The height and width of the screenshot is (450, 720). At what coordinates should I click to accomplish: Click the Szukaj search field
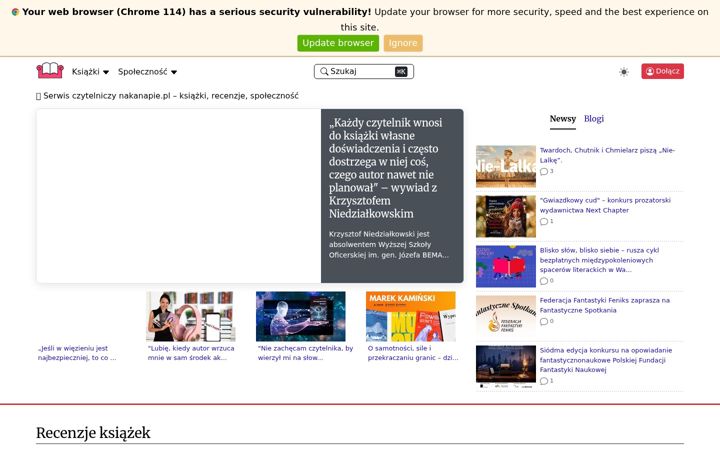tap(364, 71)
